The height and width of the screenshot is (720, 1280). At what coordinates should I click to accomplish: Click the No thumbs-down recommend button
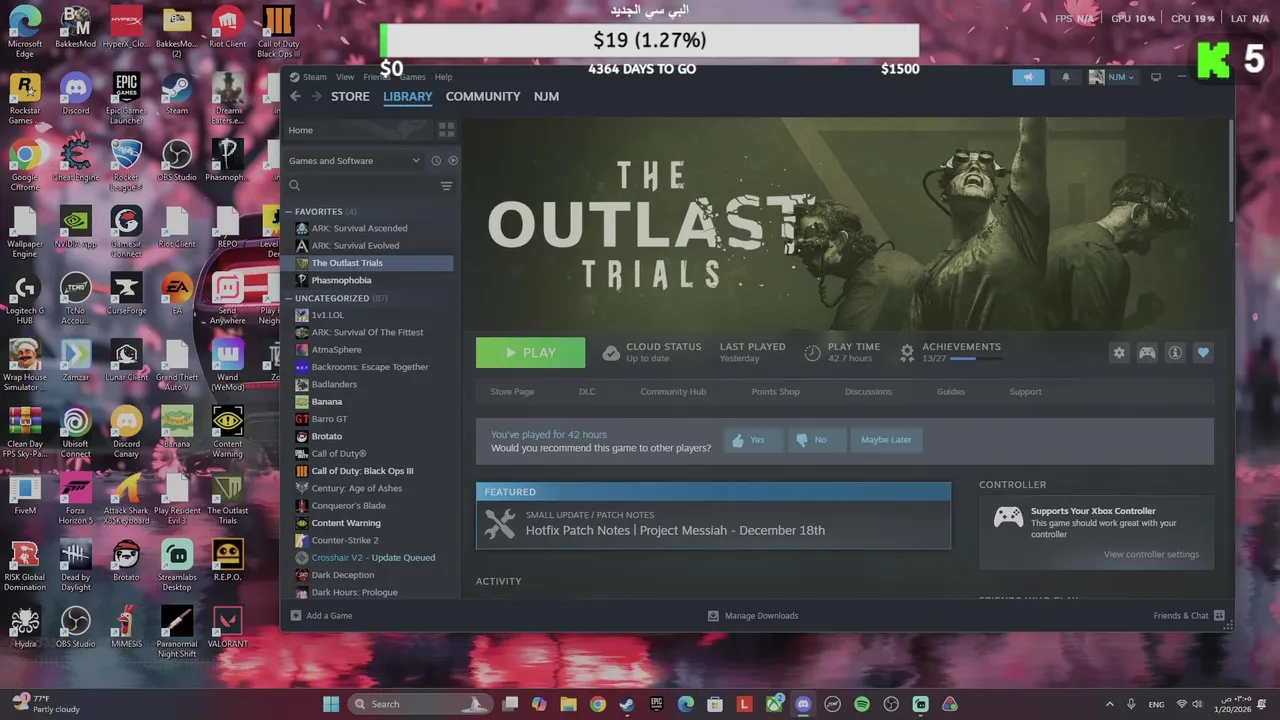(816, 440)
